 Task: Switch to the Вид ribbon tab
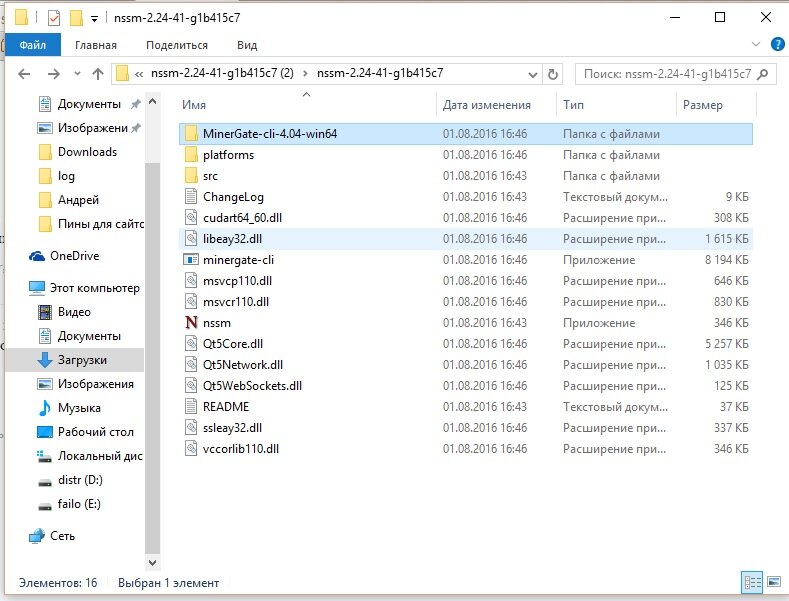(247, 45)
